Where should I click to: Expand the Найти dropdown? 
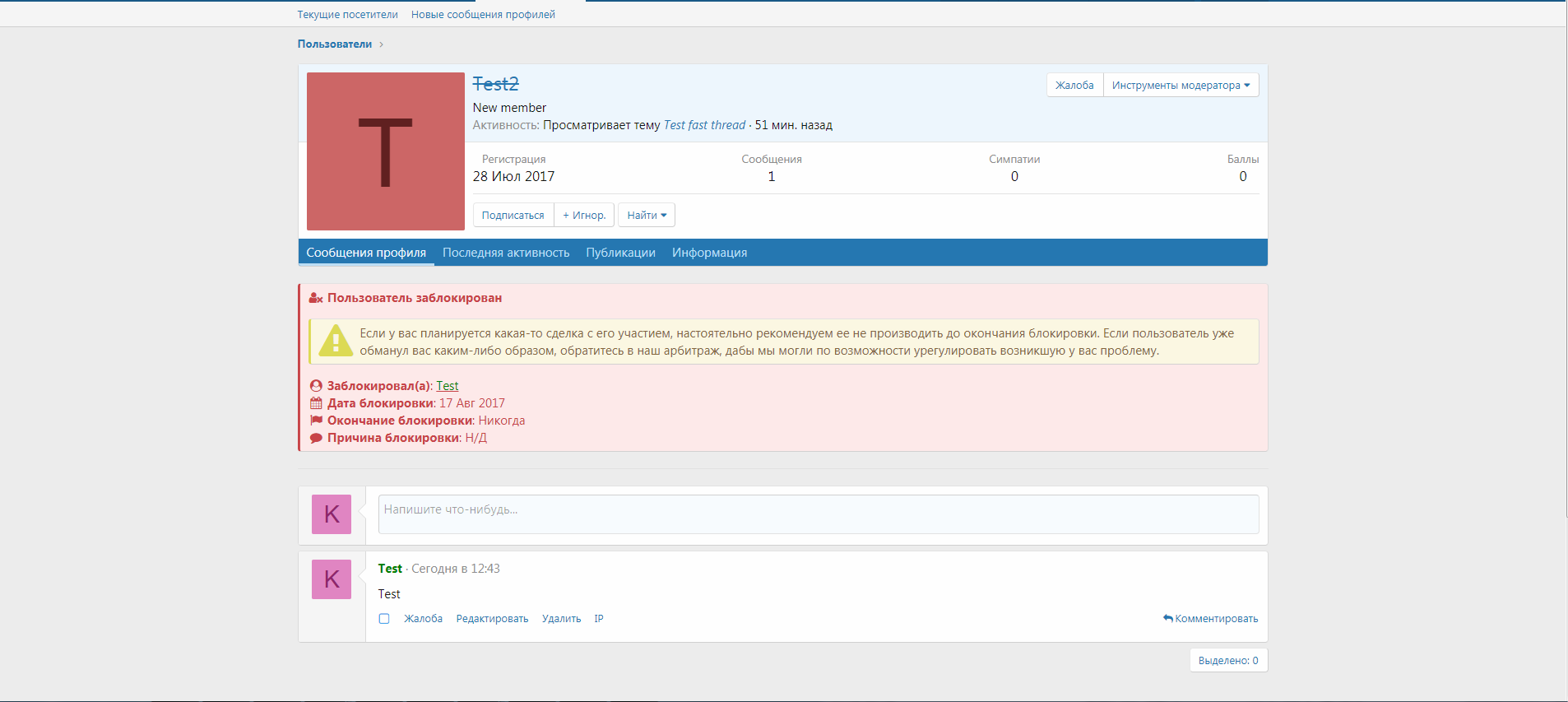point(646,216)
